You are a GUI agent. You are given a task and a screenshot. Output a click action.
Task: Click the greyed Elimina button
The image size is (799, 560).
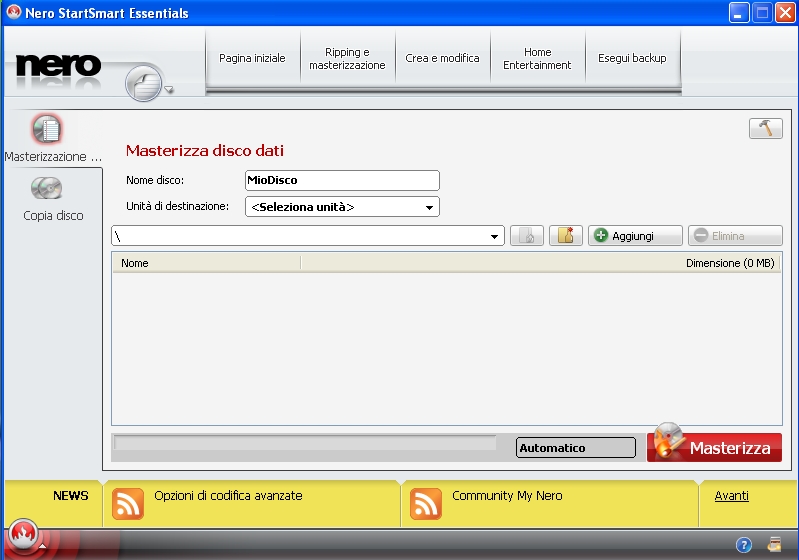click(735, 236)
